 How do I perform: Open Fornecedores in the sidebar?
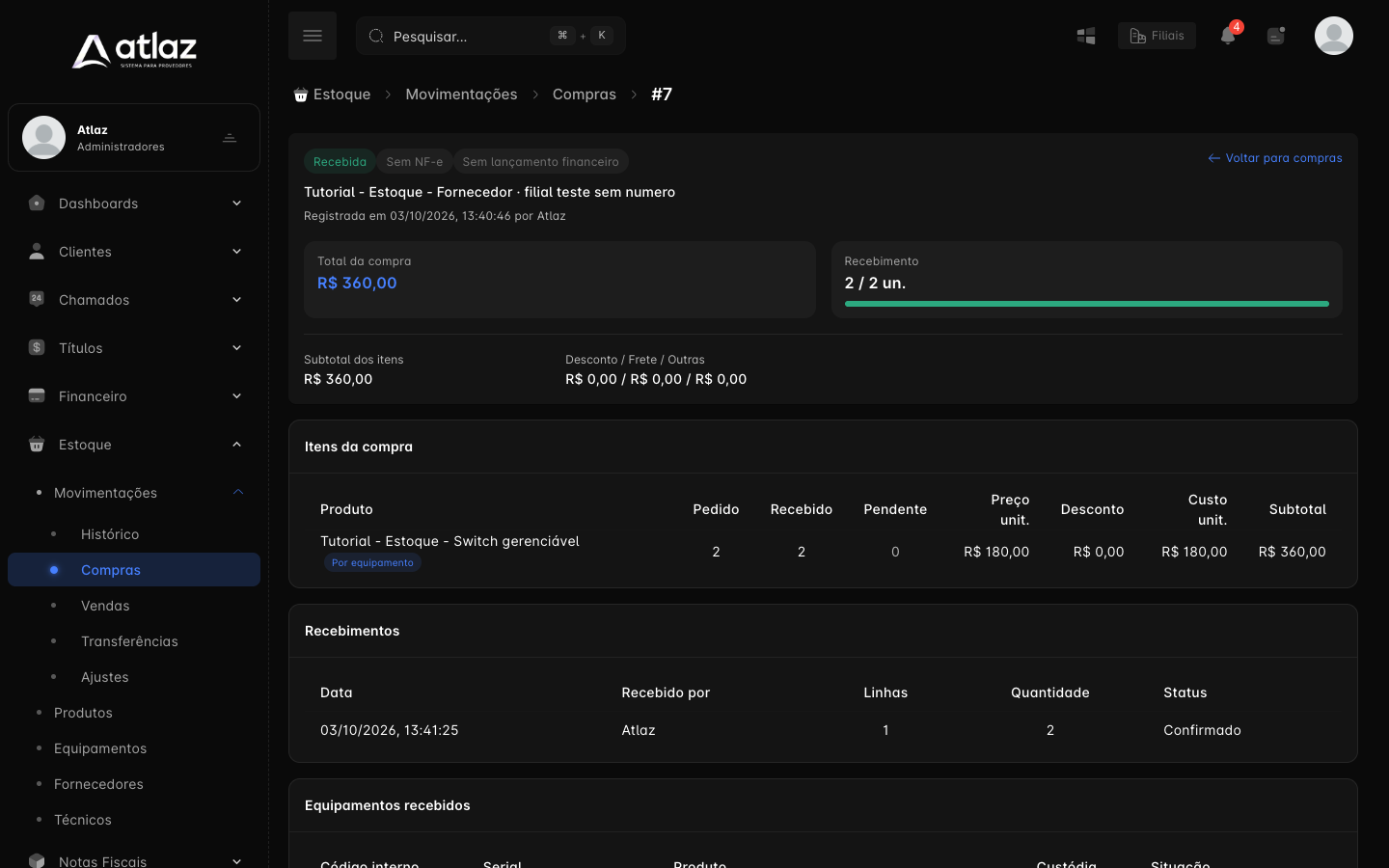(98, 784)
